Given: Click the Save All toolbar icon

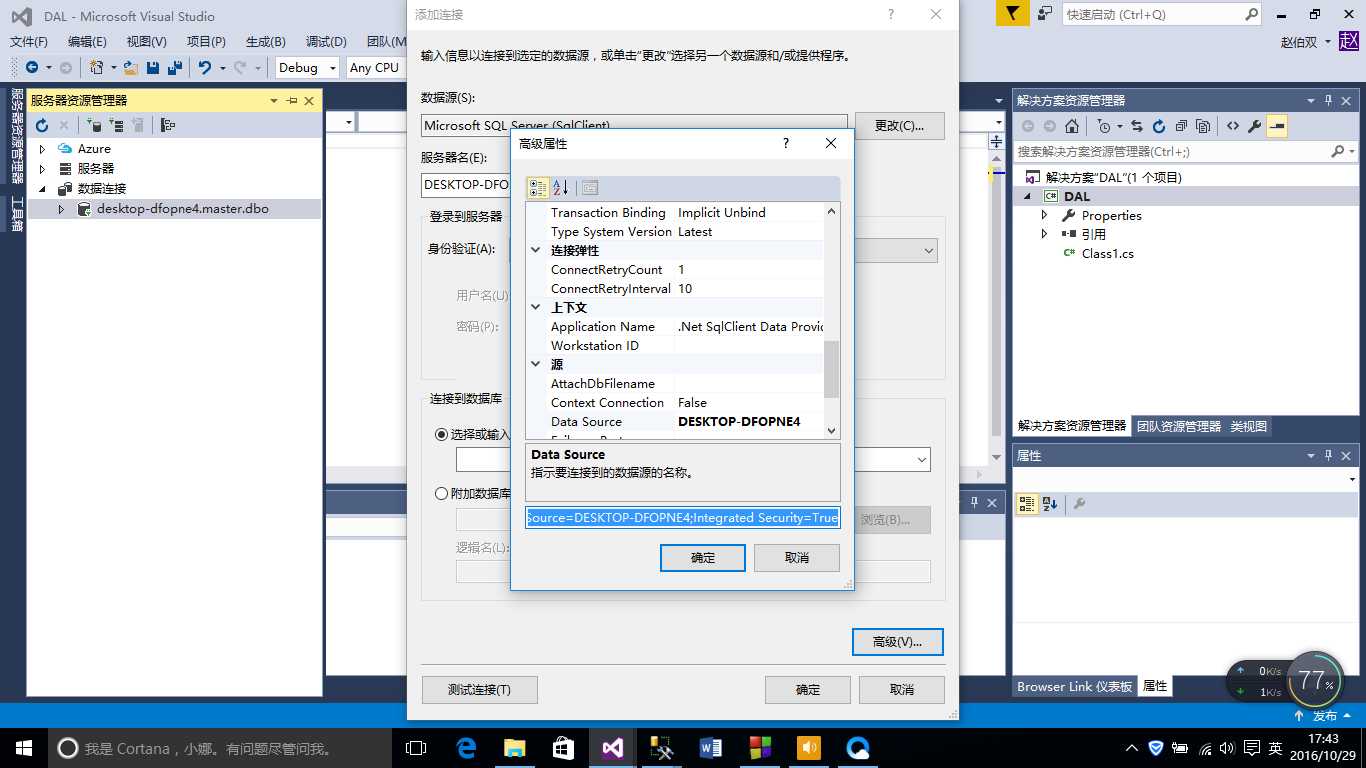Looking at the screenshot, I should coord(174,68).
